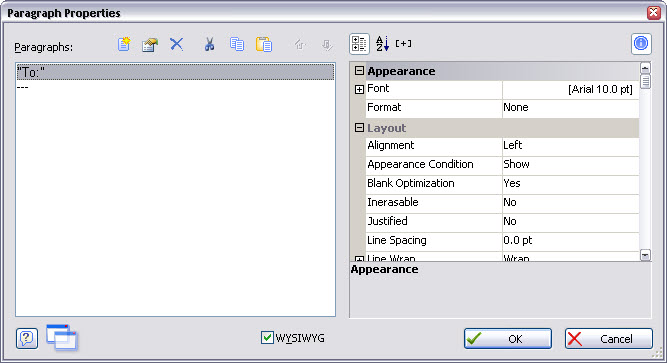Expand the Line Wrap property
Viewport: 667px width, 363px height.
[x=359, y=259]
